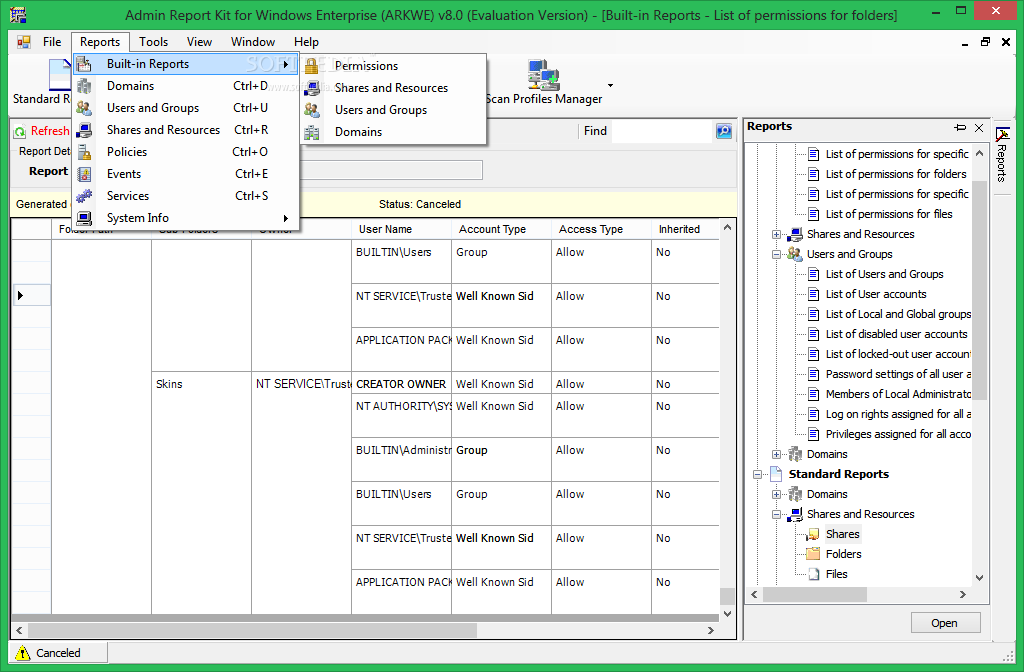Click the grid's vertical scrollbar down arrow
This screenshot has width=1024, height=672.
[728, 614]
